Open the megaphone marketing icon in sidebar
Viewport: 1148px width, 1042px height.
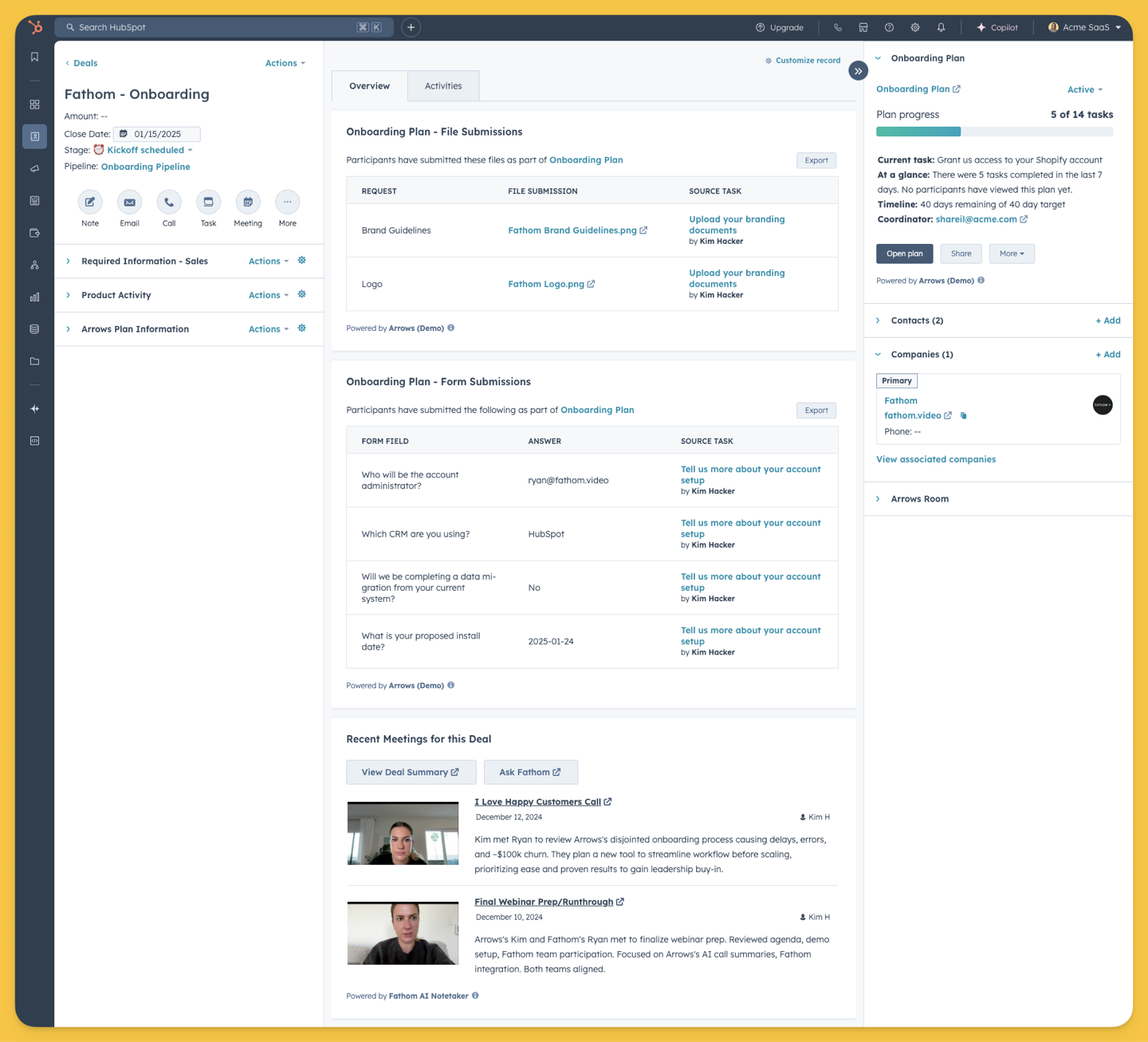click(34, 169)
